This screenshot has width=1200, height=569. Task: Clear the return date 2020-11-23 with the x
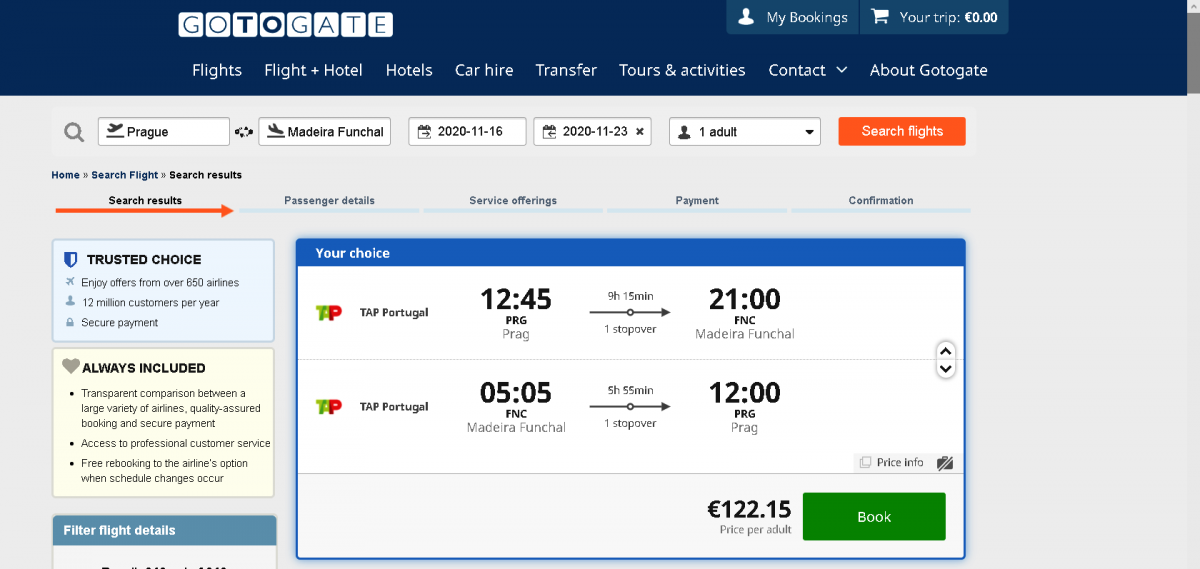coord(640,132)
